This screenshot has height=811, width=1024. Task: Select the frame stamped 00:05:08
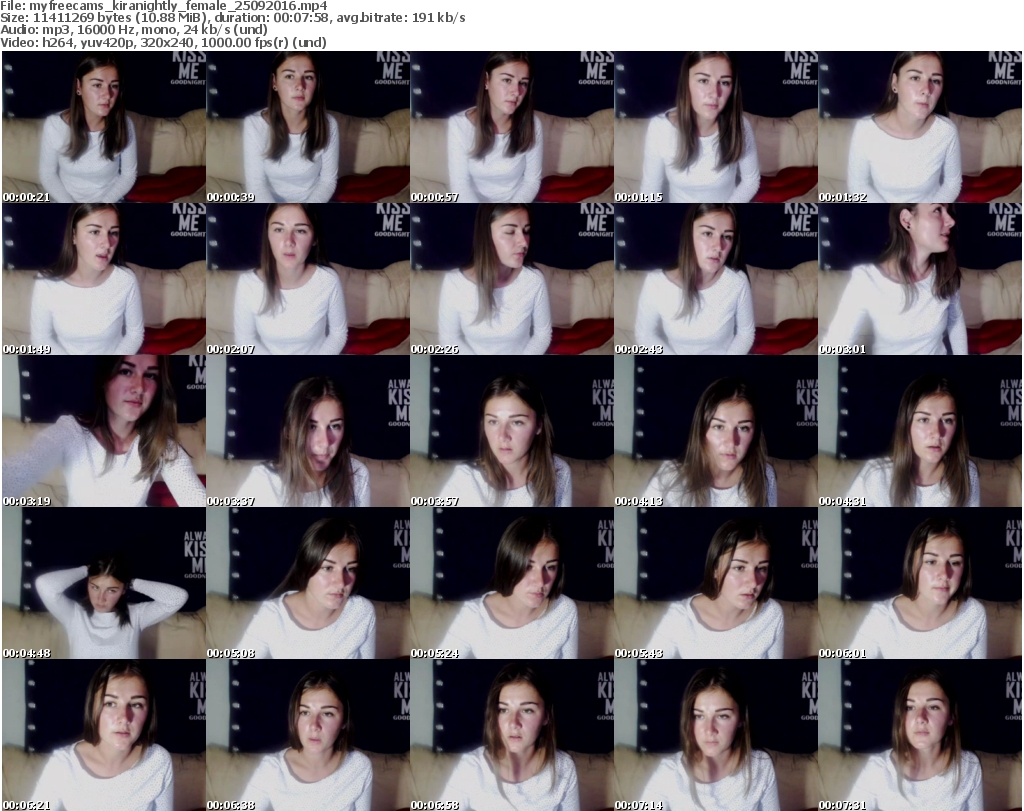click(x=308, y=583)
